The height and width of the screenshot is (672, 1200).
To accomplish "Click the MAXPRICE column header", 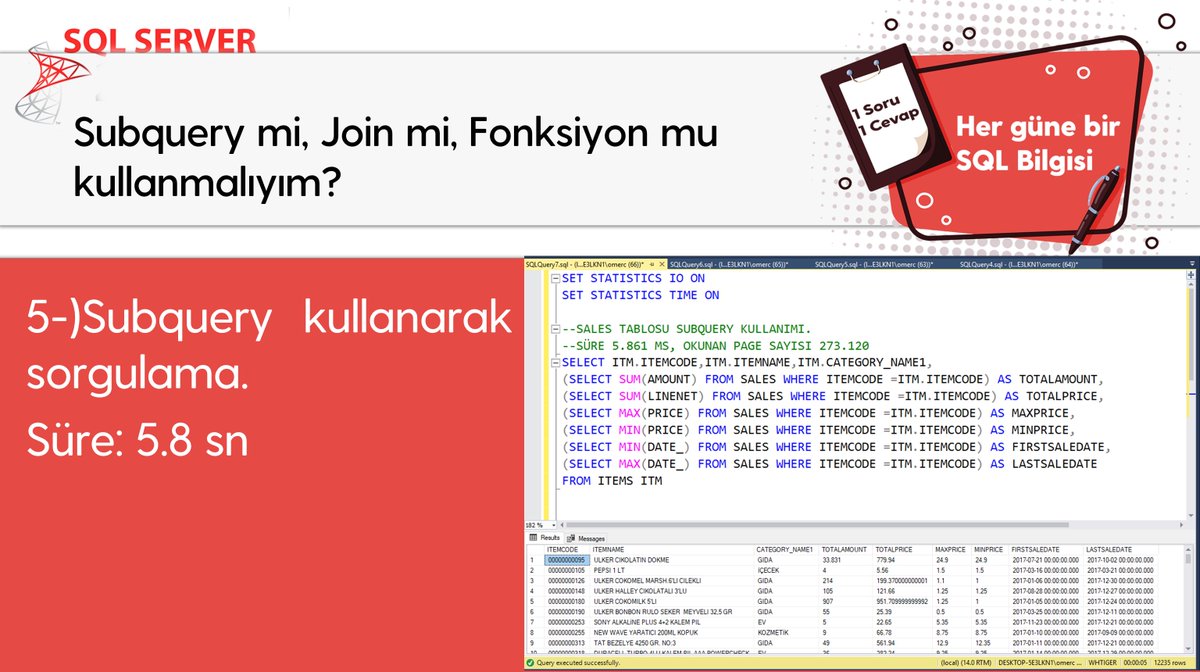I will 952,550.
